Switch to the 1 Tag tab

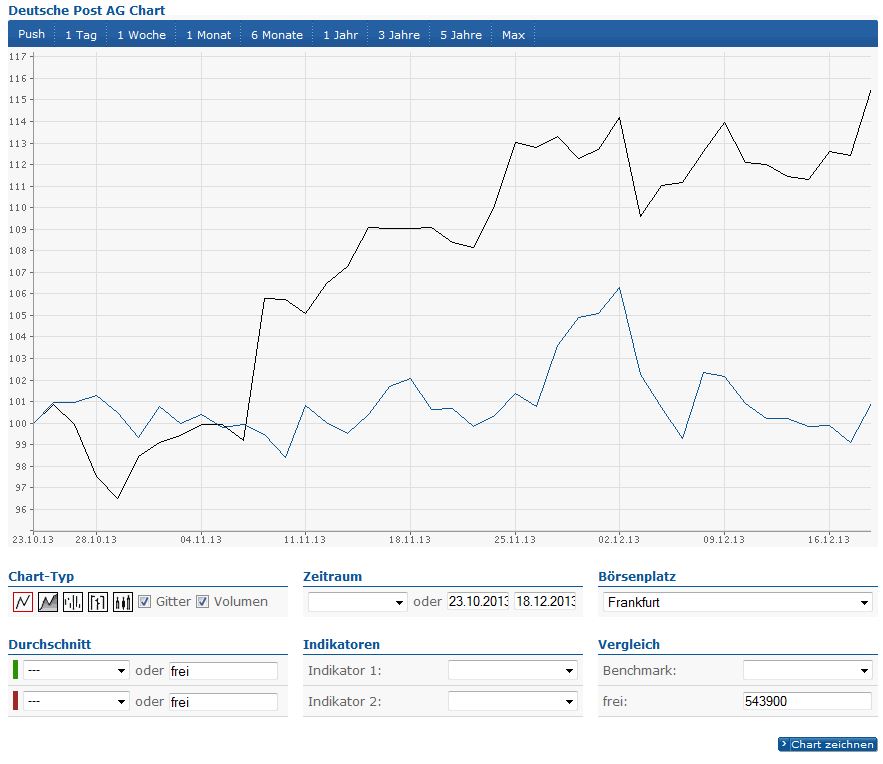[x=81, y=34]
